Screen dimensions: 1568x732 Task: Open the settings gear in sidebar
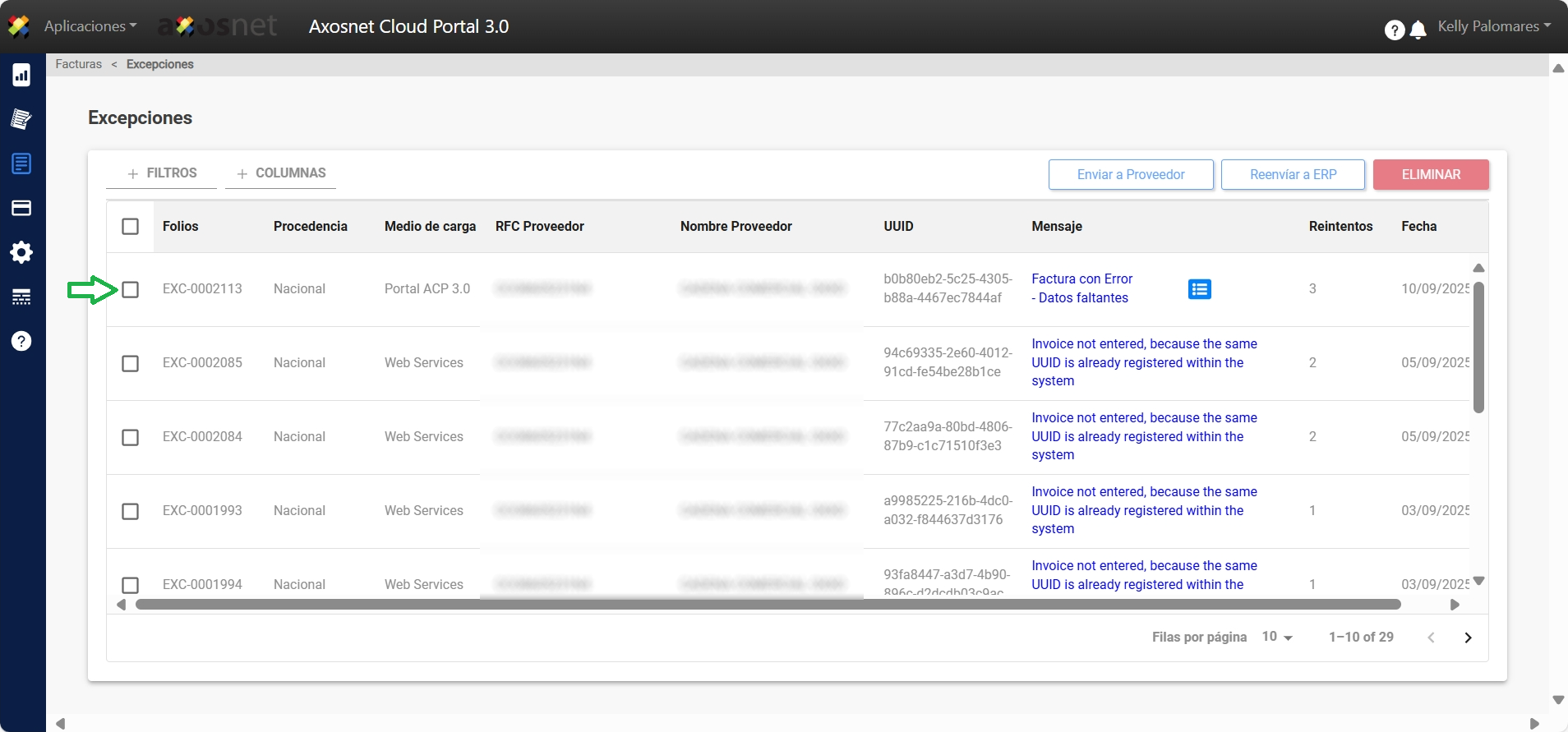tap(21, 252)
